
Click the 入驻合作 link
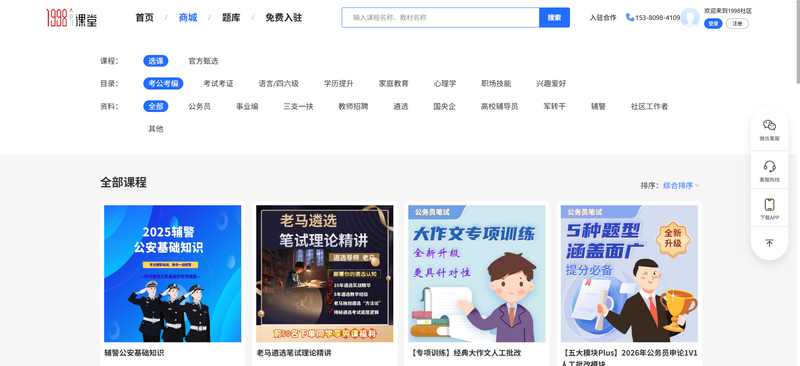tap(603, 17)
